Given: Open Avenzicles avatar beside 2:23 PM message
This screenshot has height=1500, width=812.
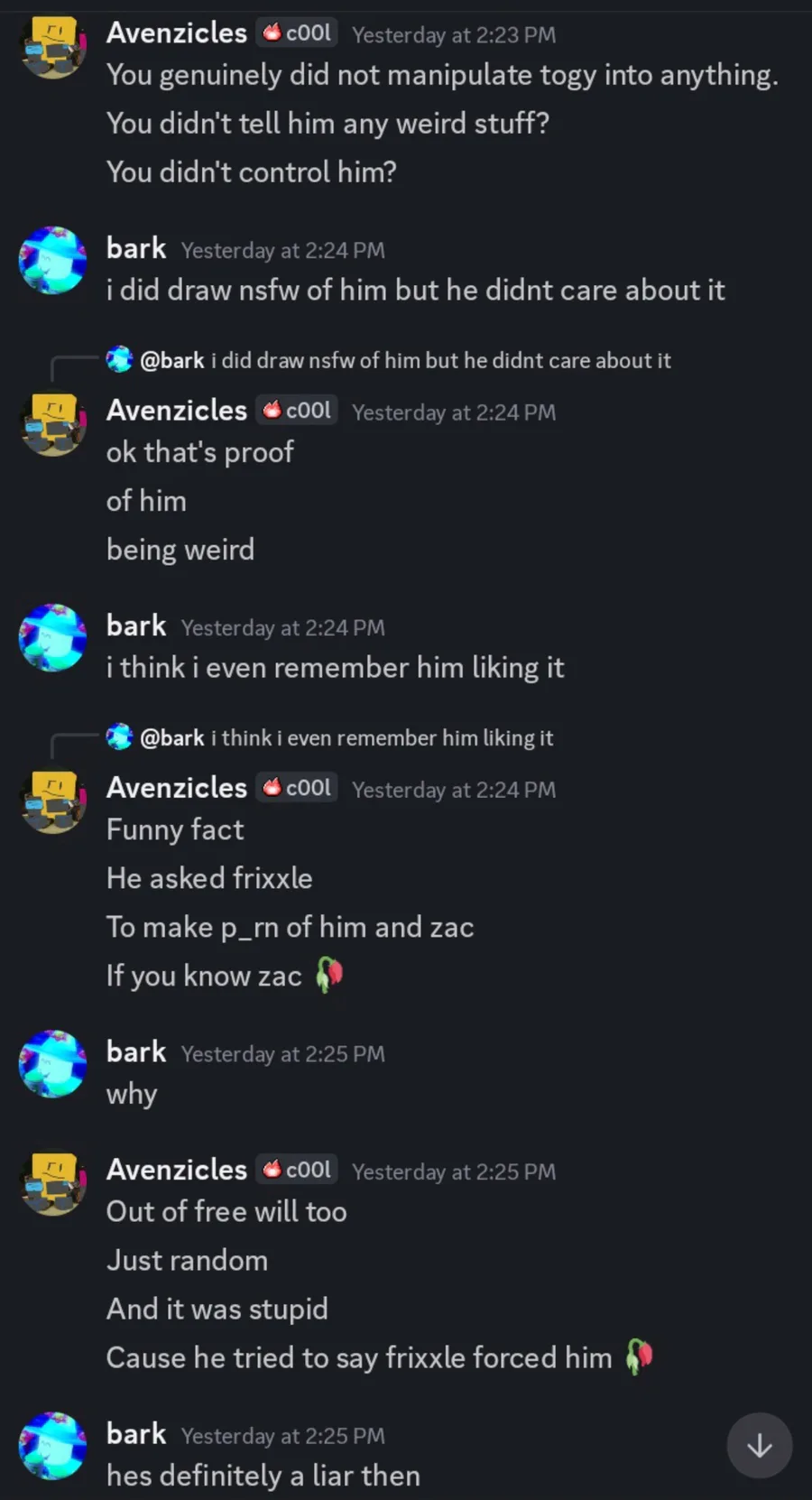Looking at the screenshot, I should pyautogui.click(x=53, y=46).
